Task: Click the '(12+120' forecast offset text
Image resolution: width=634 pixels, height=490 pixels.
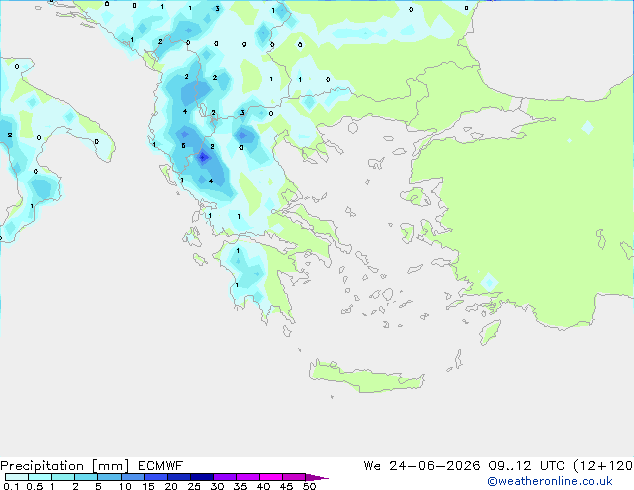Action: point(603,466)
